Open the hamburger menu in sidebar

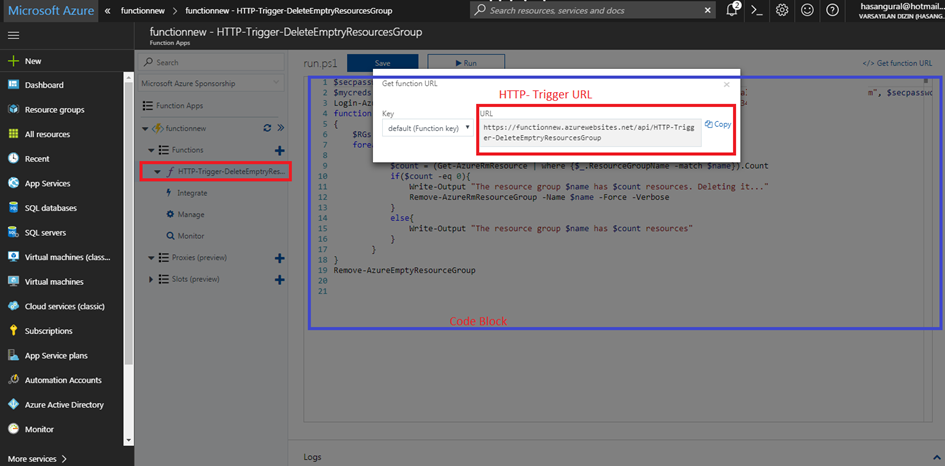click(x=13, y=36)
